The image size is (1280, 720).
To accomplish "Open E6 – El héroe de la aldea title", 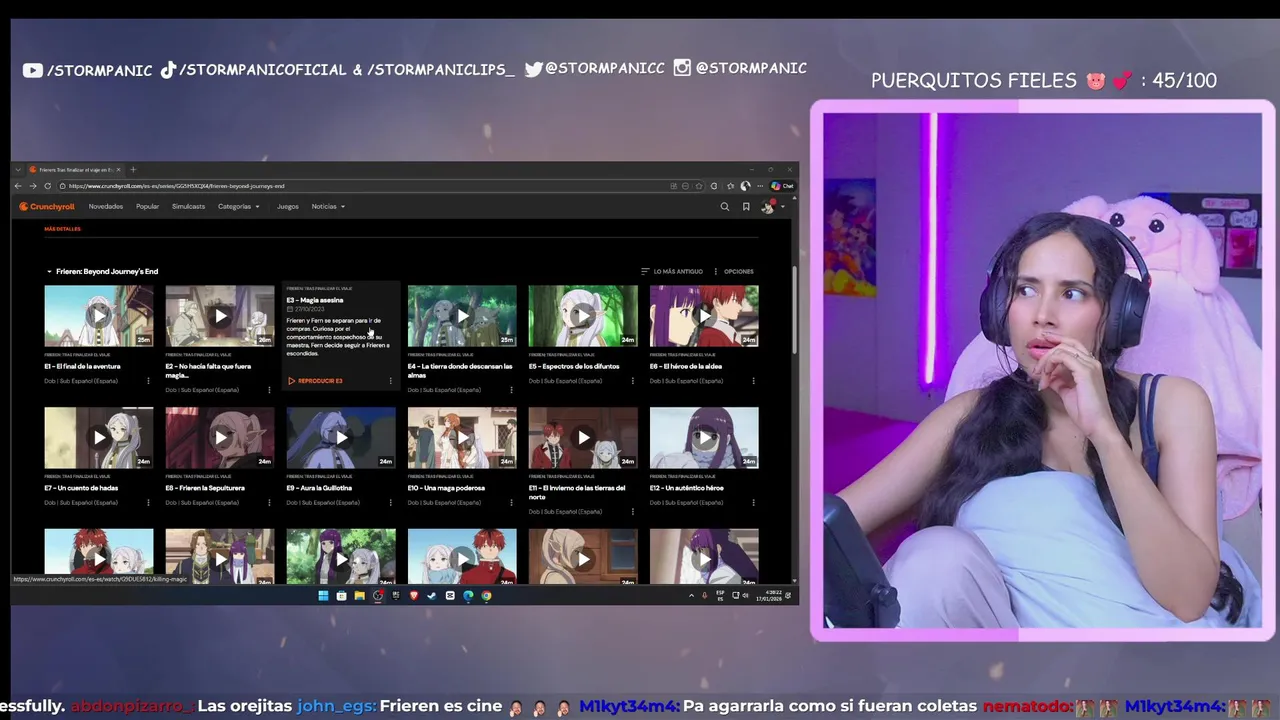I will 686,366.
